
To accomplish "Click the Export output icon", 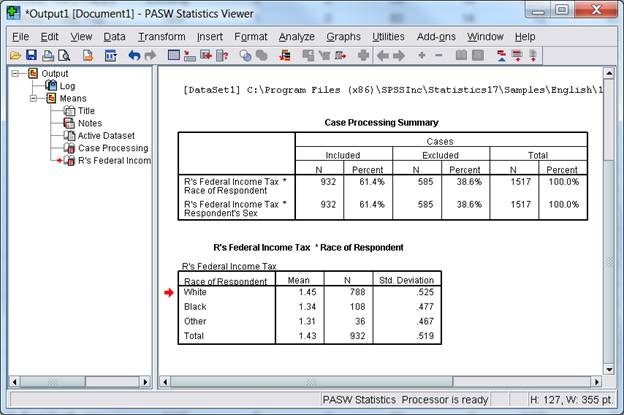I will (88, 56).
